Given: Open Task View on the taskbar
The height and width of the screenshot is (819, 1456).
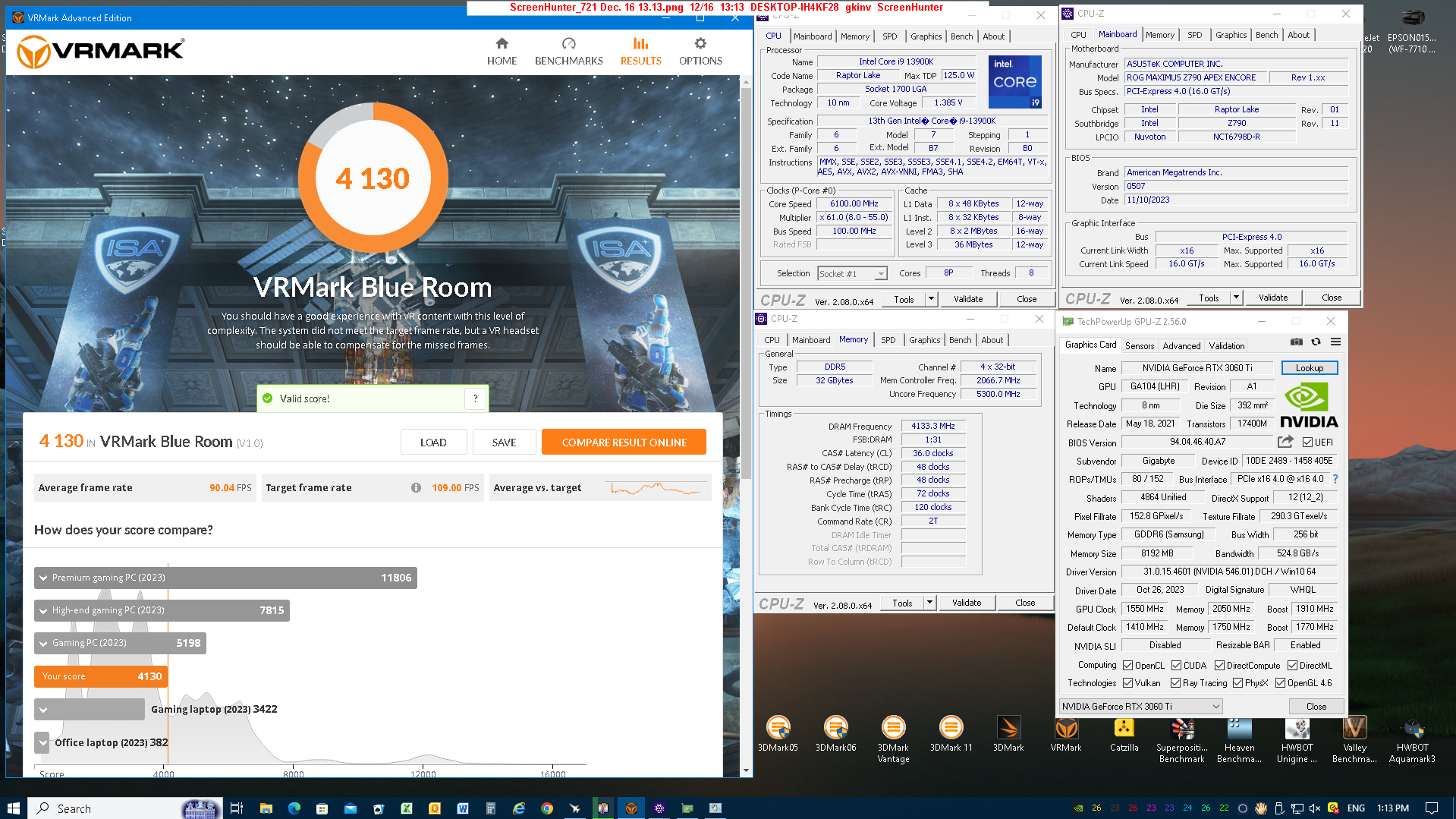Looking at the screenshot, I should click(236, 808).
